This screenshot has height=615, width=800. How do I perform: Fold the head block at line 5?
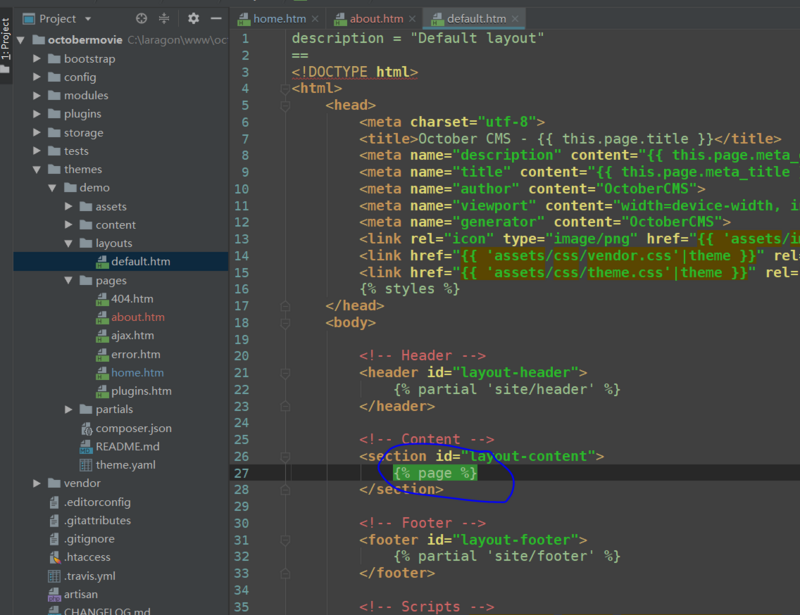285,106
